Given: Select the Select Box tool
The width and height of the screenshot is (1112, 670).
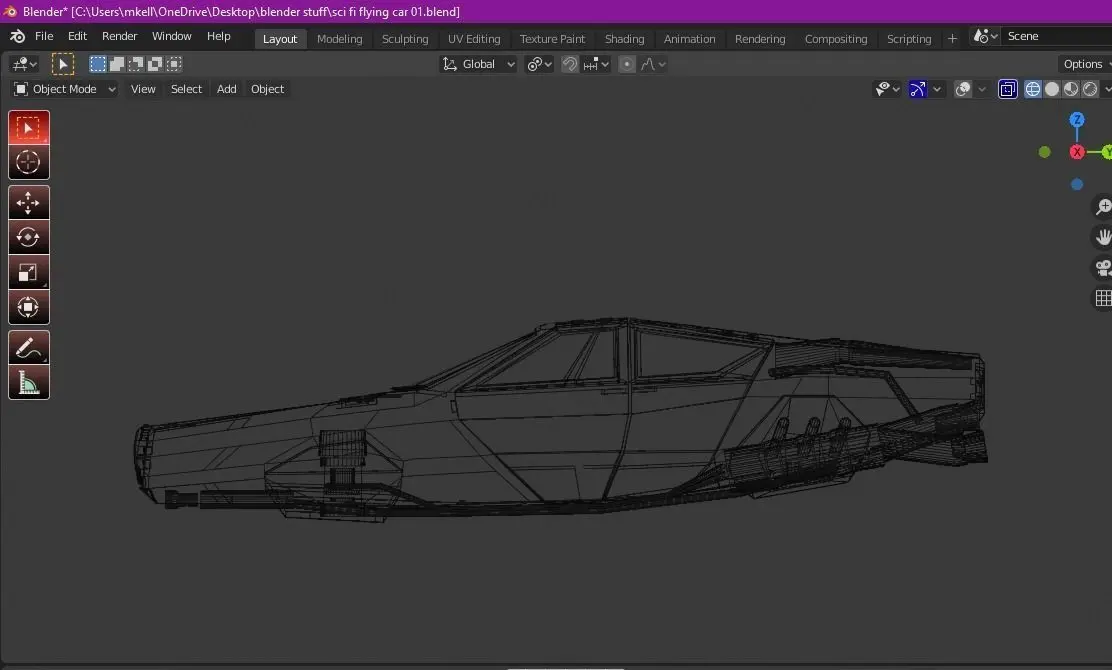Looking at the screenshot, I should 28,128.
